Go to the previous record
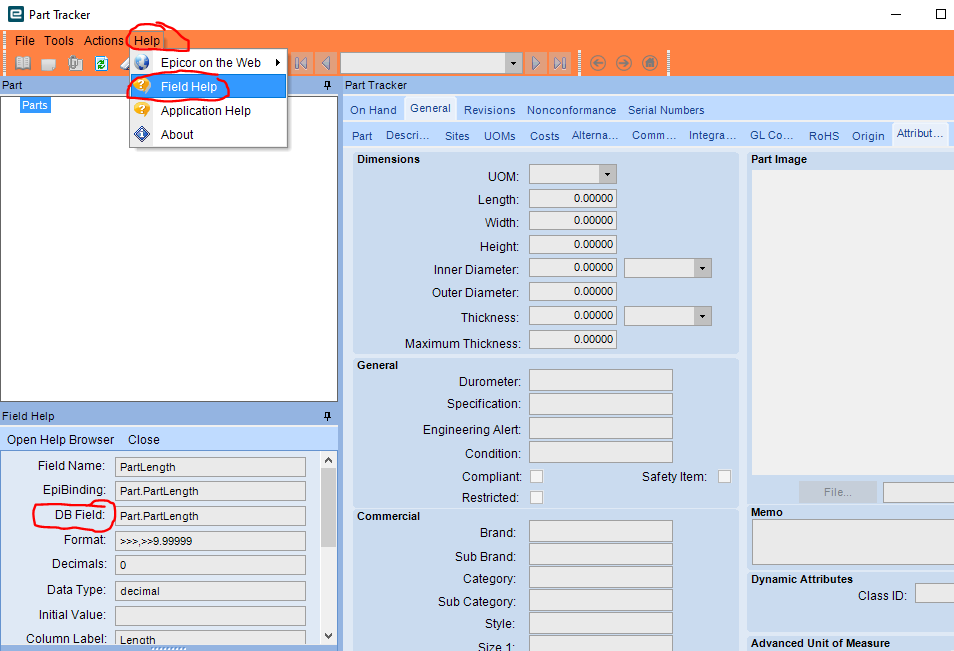The image size is (954, 651). 326,63
